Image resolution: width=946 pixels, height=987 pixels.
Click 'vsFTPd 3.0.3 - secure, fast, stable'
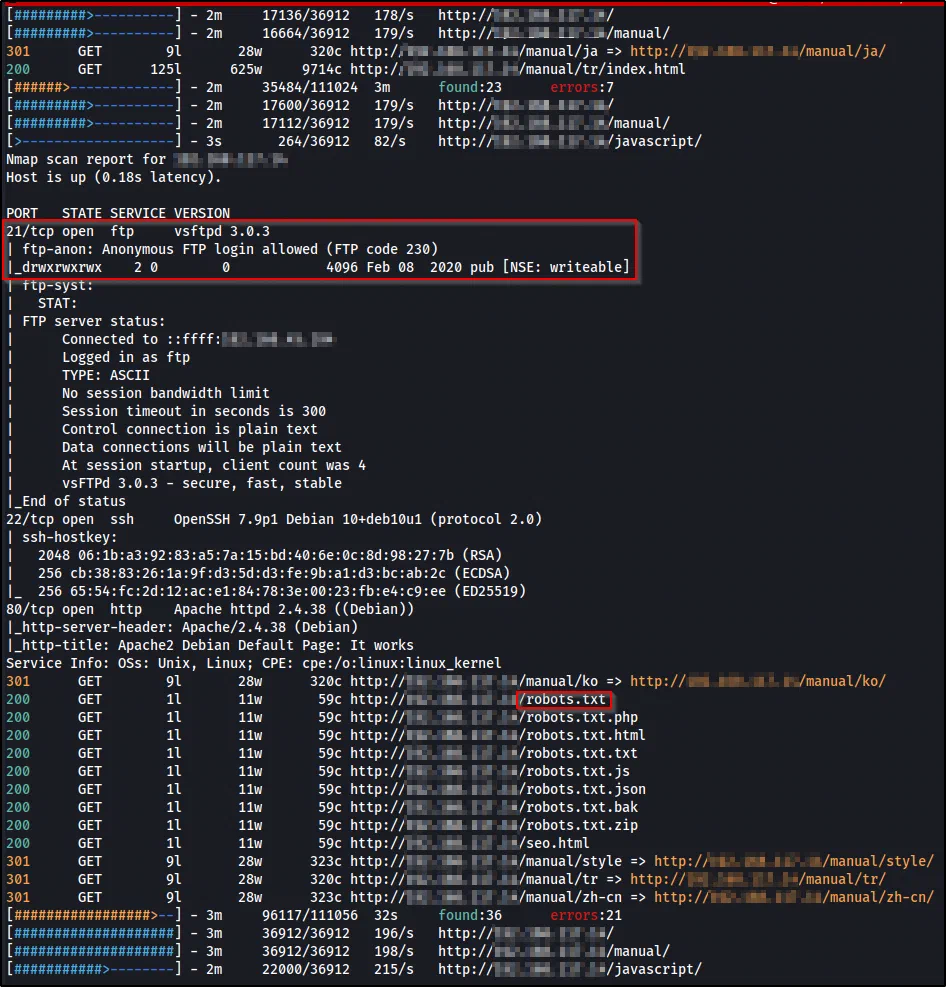point(201,483)
